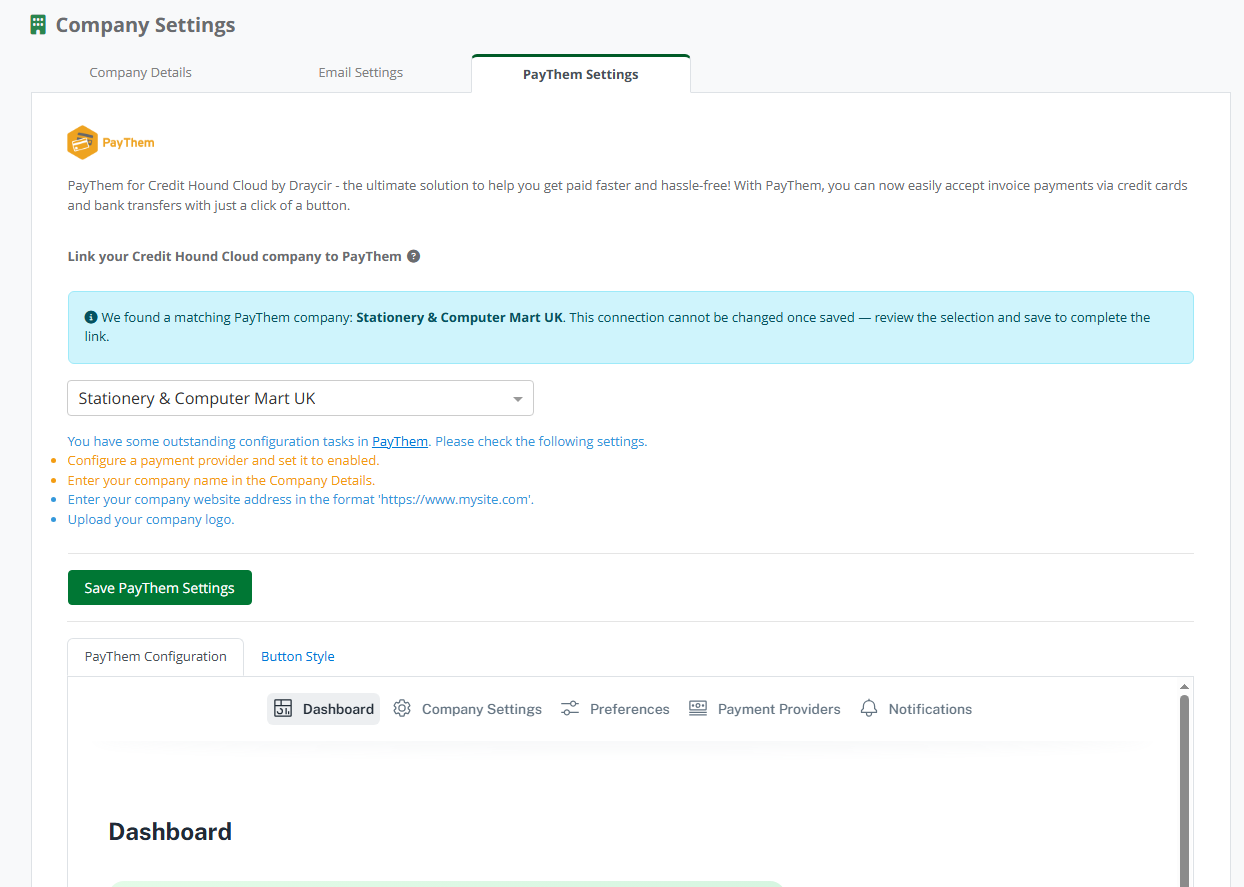Click the dropdown arrow of company selector
1244x887 pixels.
click(518, 399)
